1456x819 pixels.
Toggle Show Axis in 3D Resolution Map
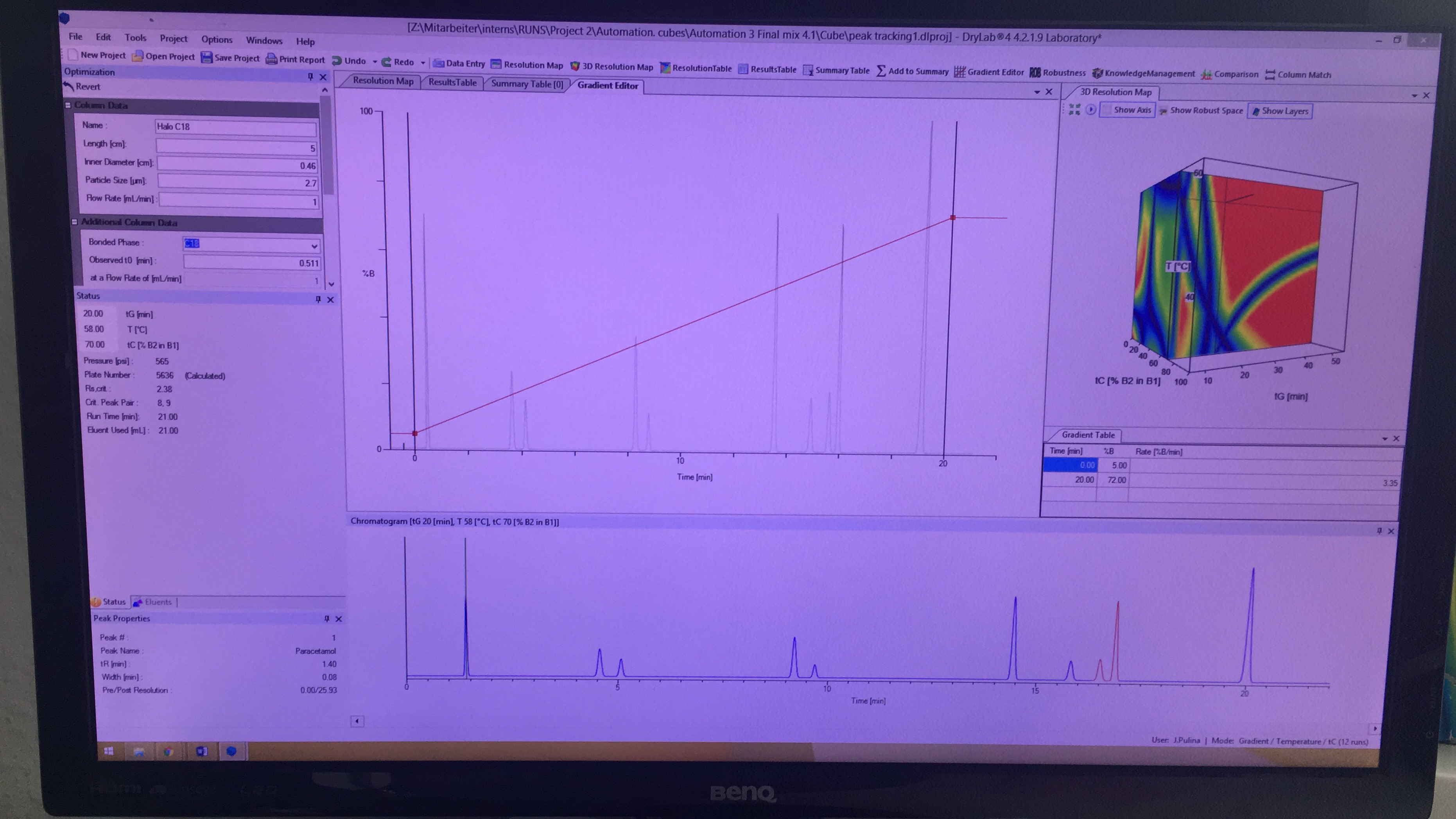[1127, 110]
